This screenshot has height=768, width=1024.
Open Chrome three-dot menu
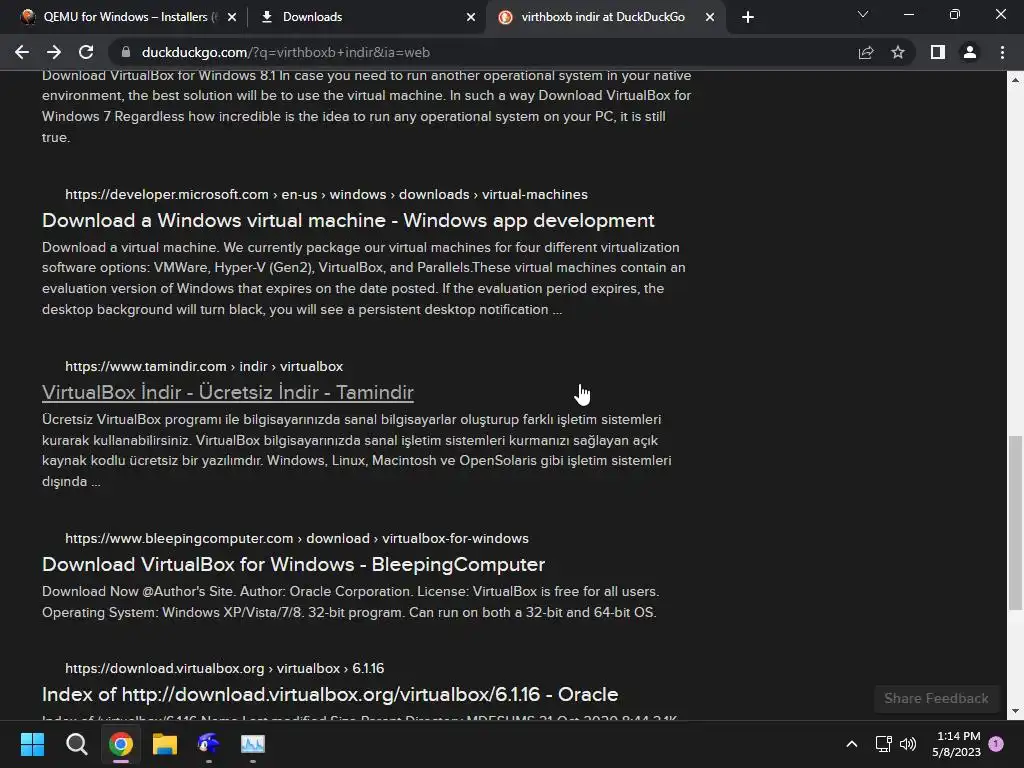coord(1002,52)
